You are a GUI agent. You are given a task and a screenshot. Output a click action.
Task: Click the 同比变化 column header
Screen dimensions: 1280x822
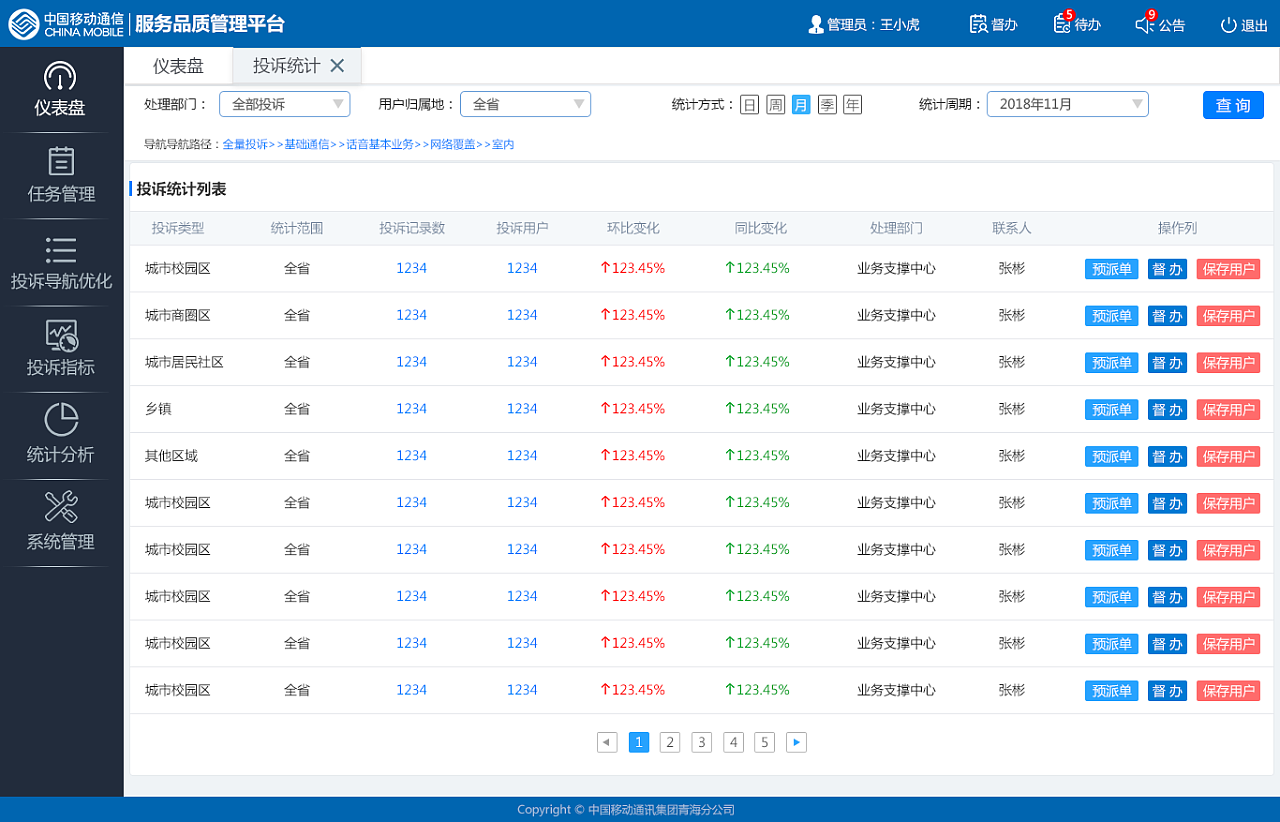point(760,228)
